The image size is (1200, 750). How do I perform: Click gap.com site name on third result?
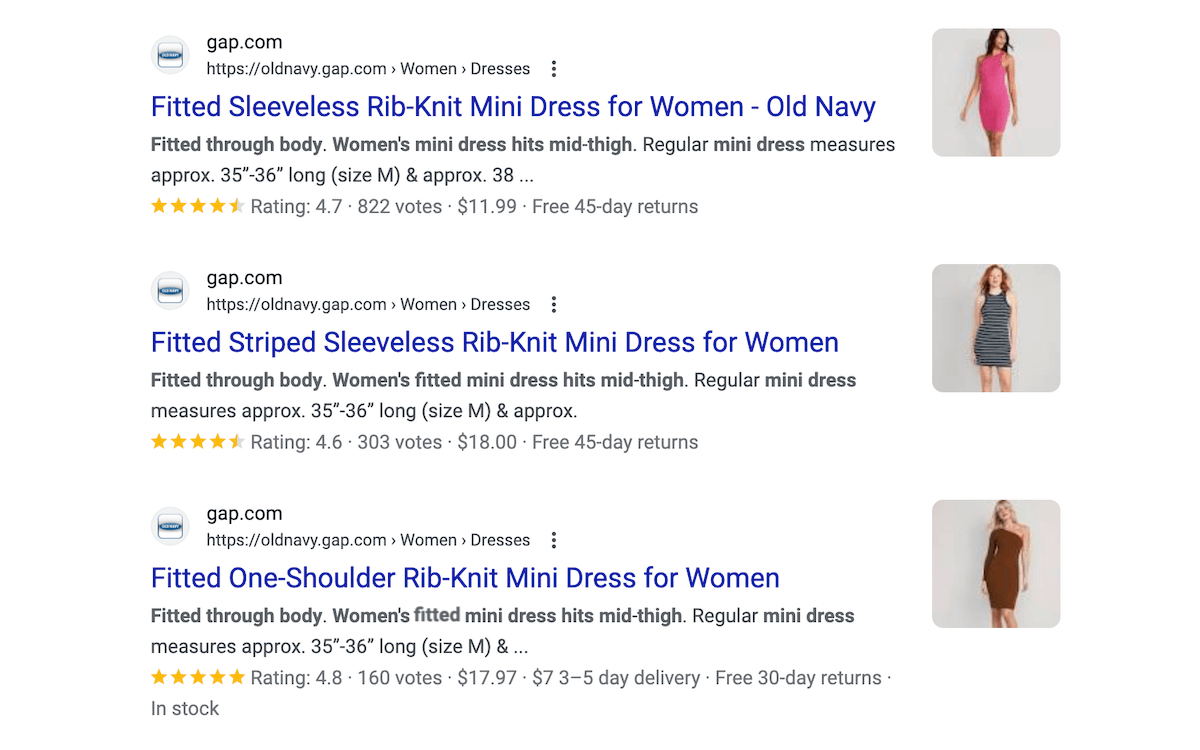point(244,515)
